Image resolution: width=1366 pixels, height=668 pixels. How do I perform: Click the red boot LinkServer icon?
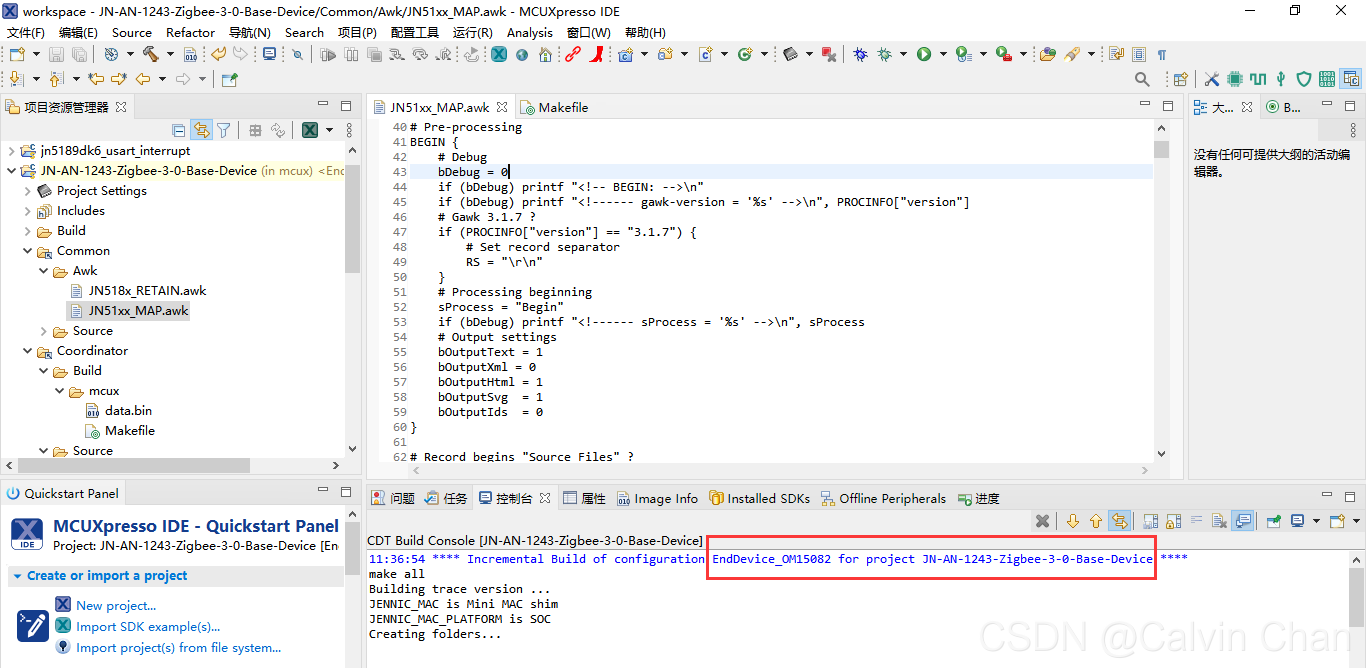[596, 54]
